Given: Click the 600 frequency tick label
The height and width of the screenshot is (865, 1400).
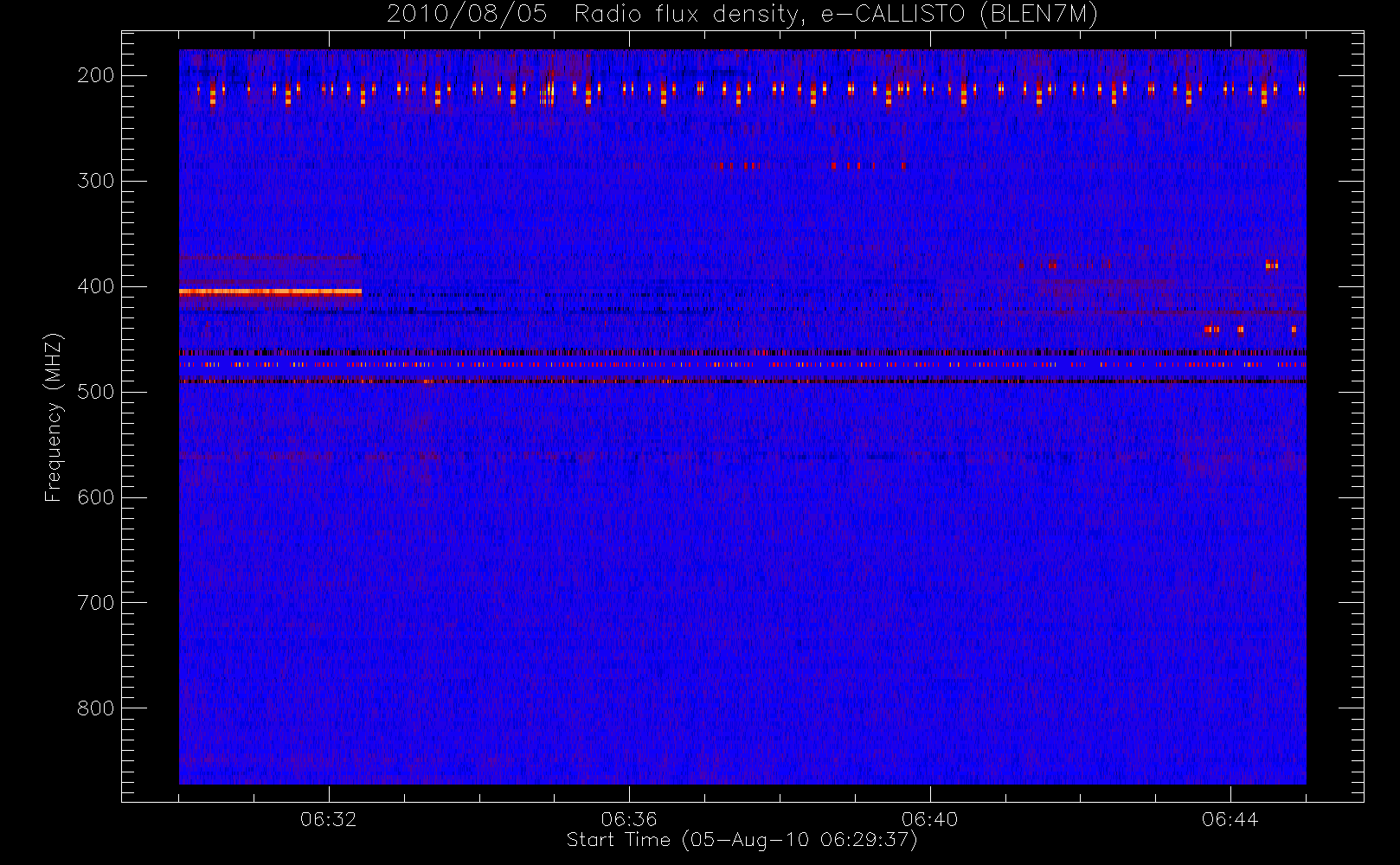Looking at the screenshot, I should tap(96, 497).
